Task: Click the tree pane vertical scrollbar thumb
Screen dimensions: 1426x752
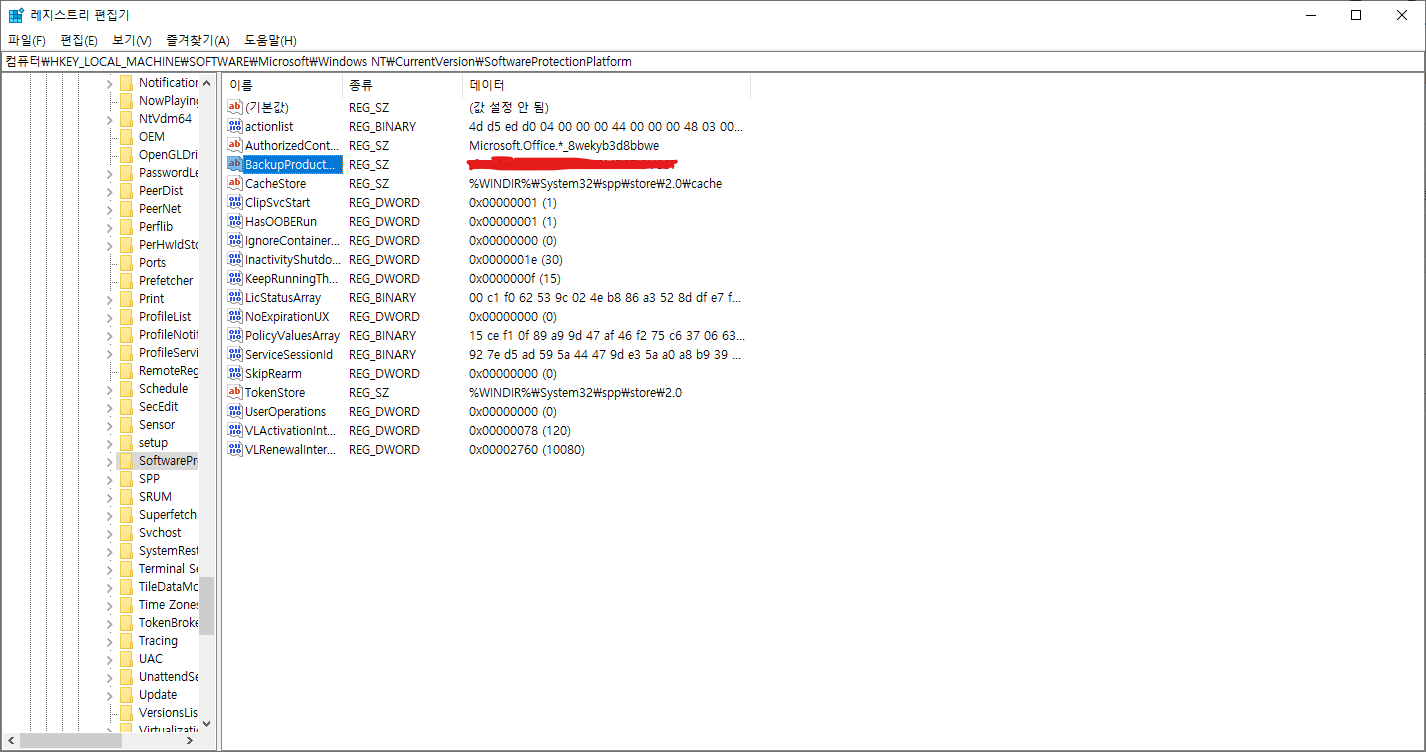Action: (x=206, y=605)
